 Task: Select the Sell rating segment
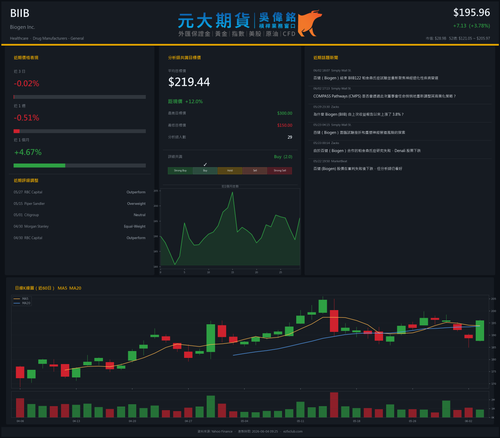255,171
